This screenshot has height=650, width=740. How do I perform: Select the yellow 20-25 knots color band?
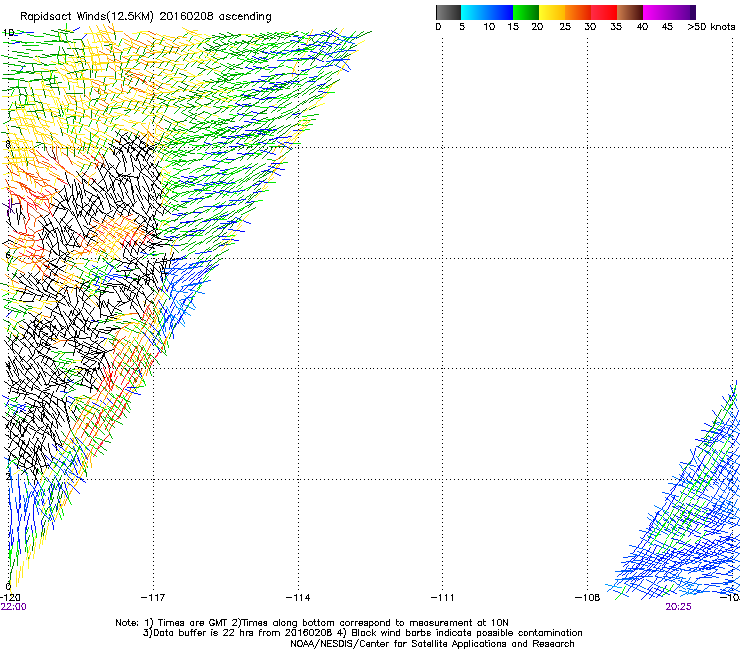tap(552, 12)
